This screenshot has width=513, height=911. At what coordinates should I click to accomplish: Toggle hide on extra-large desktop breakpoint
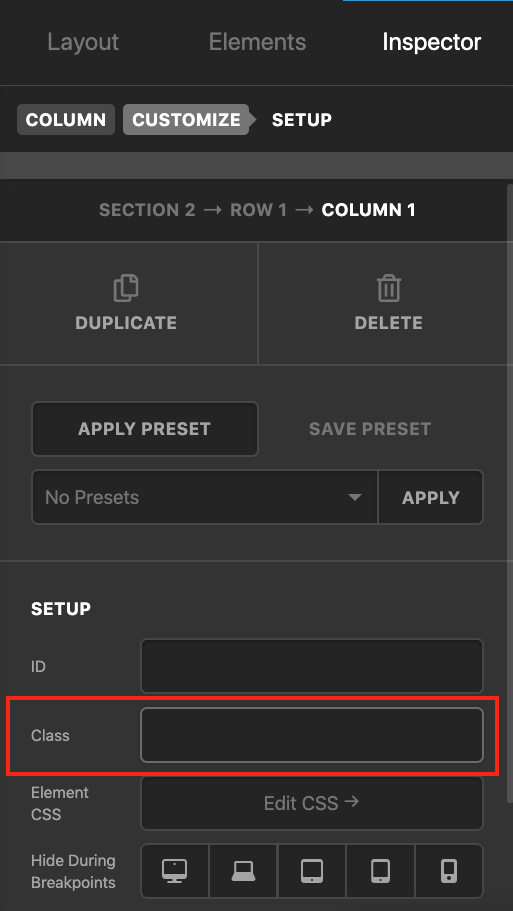point(175,871)
